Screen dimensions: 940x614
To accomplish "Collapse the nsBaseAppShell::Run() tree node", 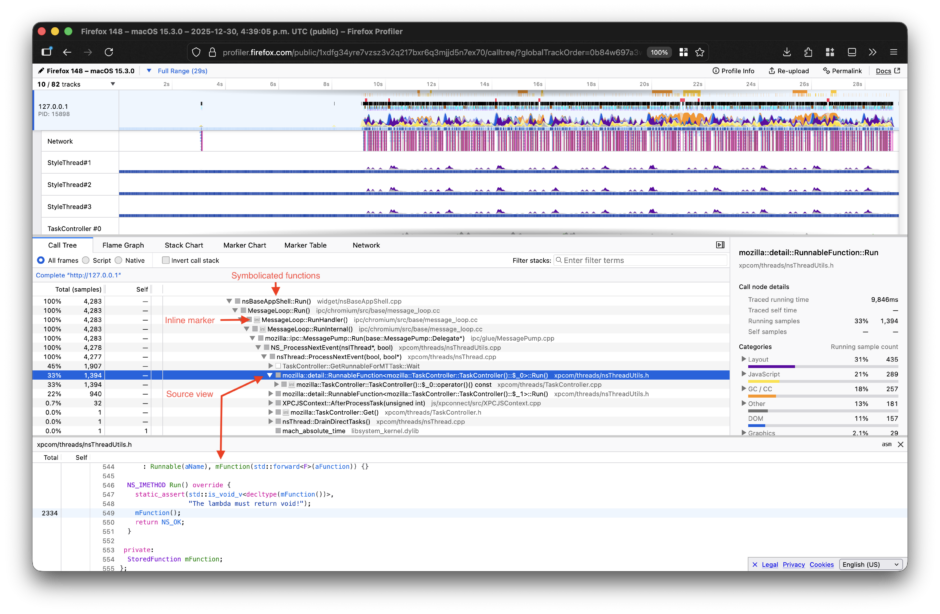I will click(x=229, y=301).
